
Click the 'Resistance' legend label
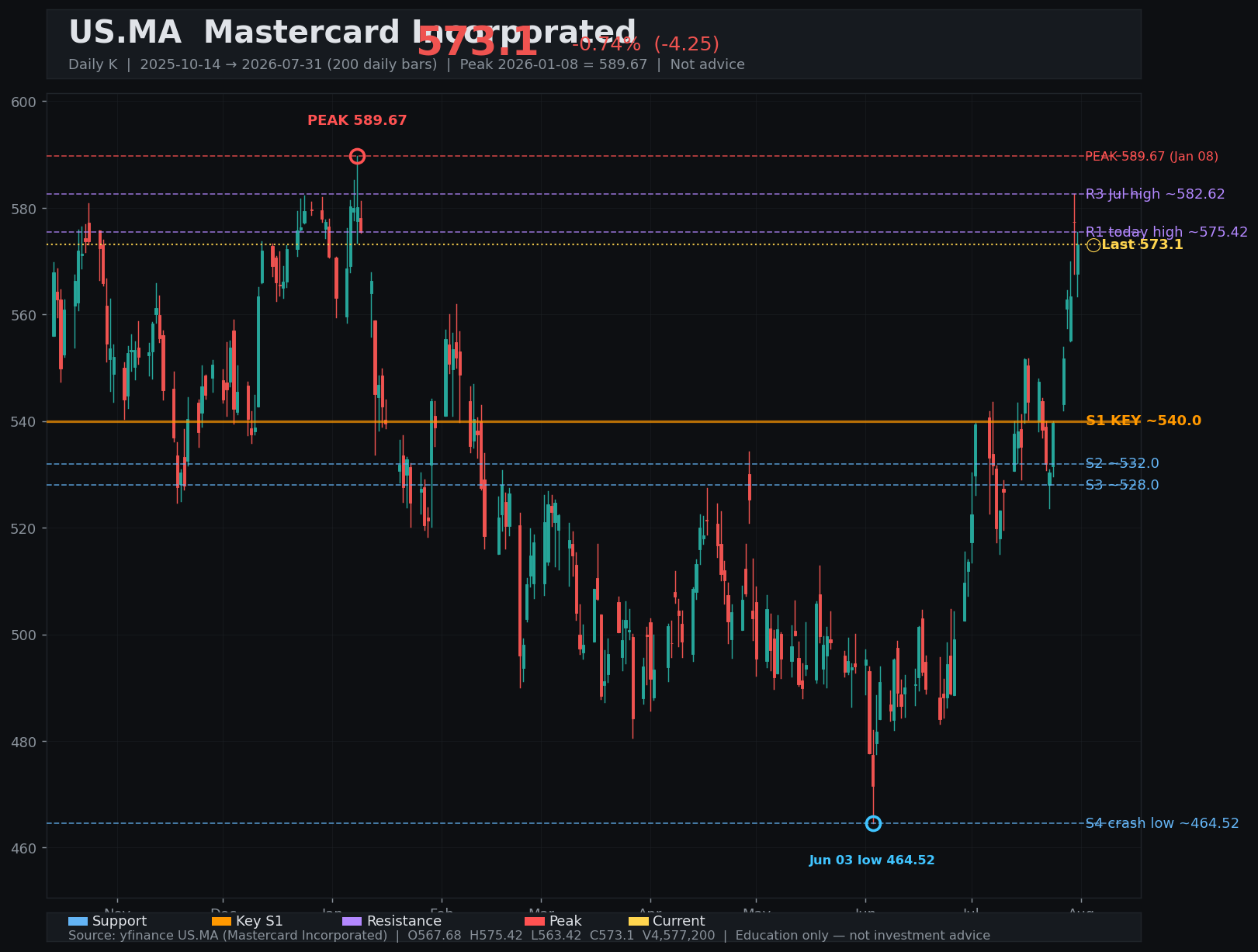click(x=404, y=922)
